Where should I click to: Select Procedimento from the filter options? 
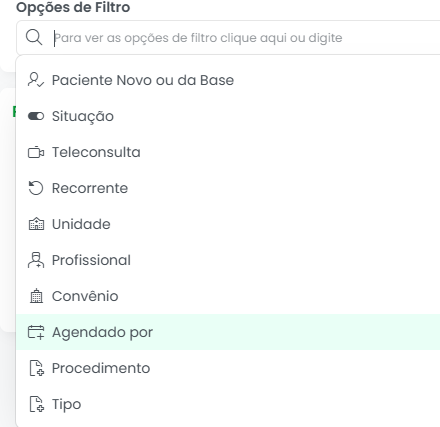tap(228, 368)
